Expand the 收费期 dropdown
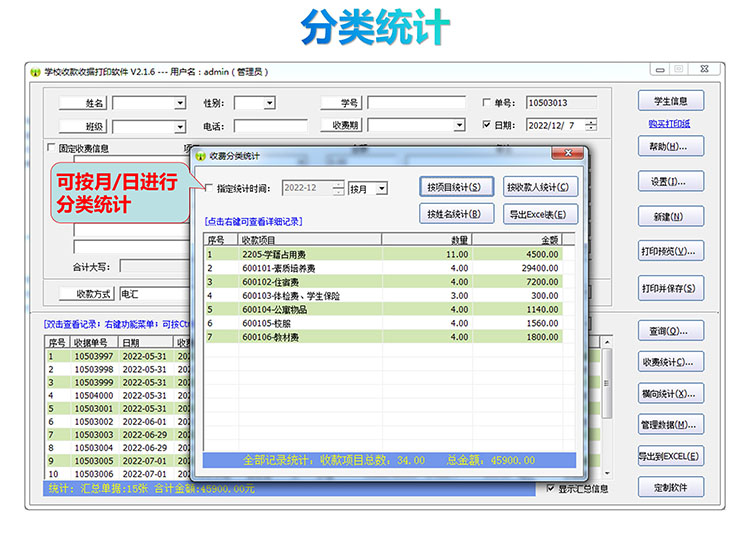This screenshot has width=750, height=538. [459, 125]
